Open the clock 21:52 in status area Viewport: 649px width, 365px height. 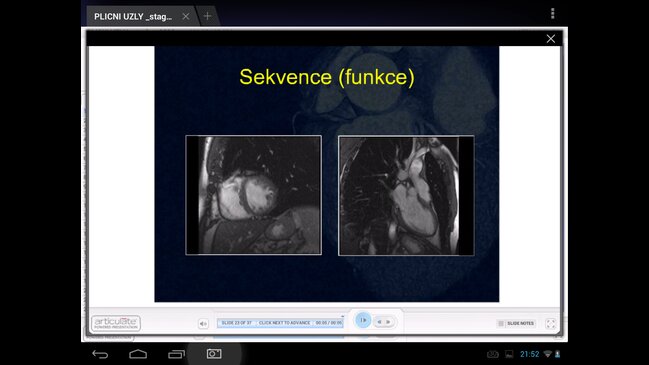tap(529, 354)
